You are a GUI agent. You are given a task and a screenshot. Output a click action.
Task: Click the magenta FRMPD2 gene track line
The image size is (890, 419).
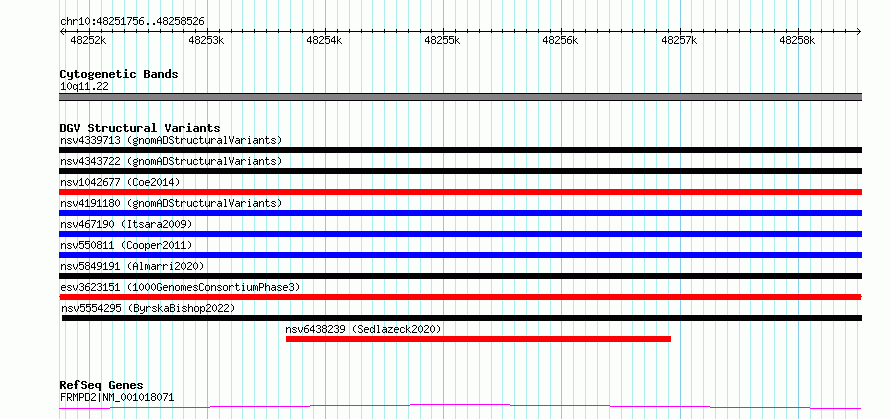coord(460,406)
